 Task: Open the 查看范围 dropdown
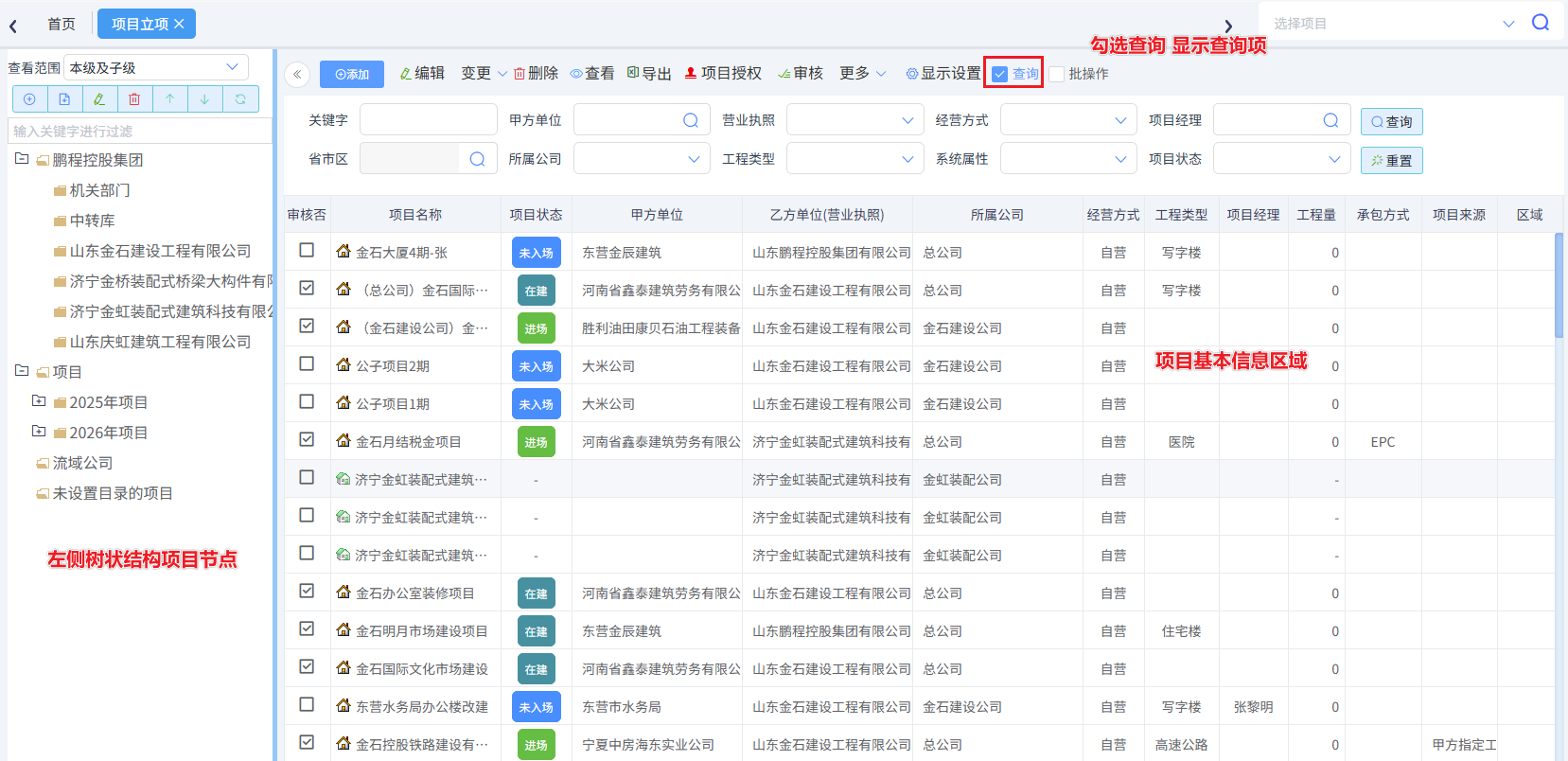click(156, 68)
